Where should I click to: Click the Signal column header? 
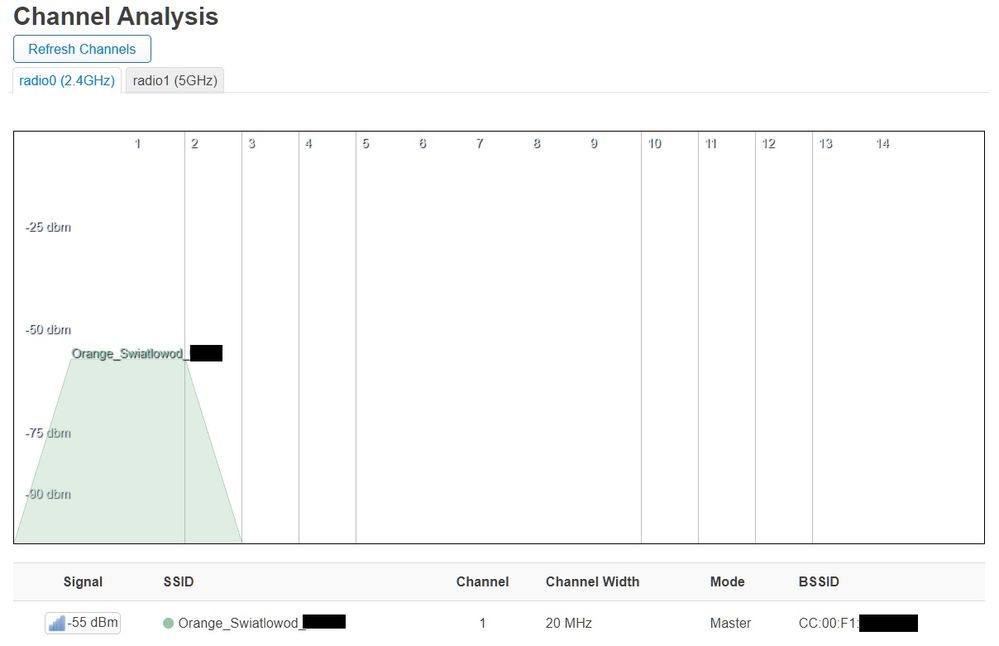point(83,581)
